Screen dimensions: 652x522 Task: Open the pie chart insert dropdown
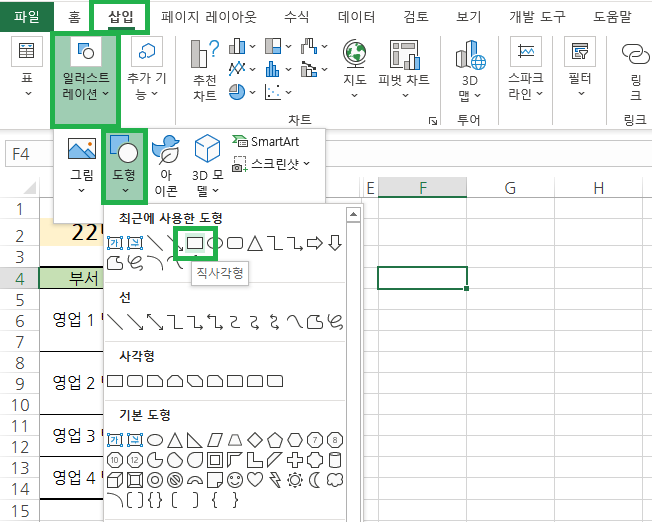tap(242, 92)
